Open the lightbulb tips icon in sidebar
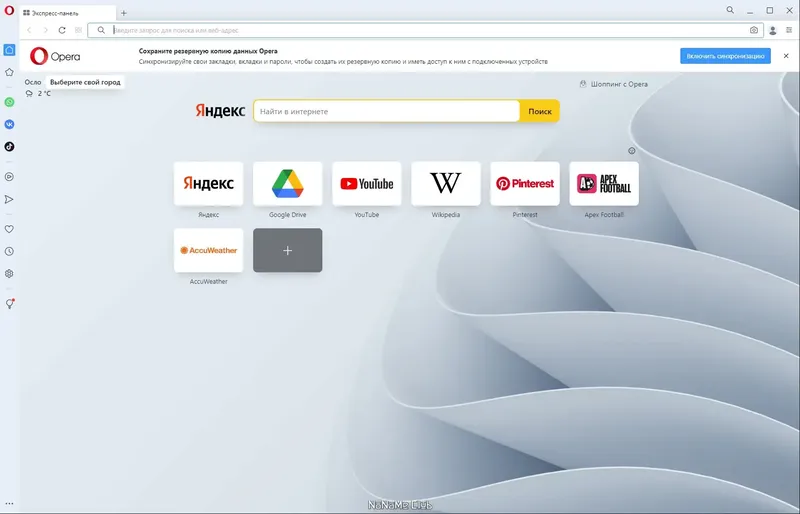Image resolution: width=800 pixels, height=514 pixels. (9, 304)
